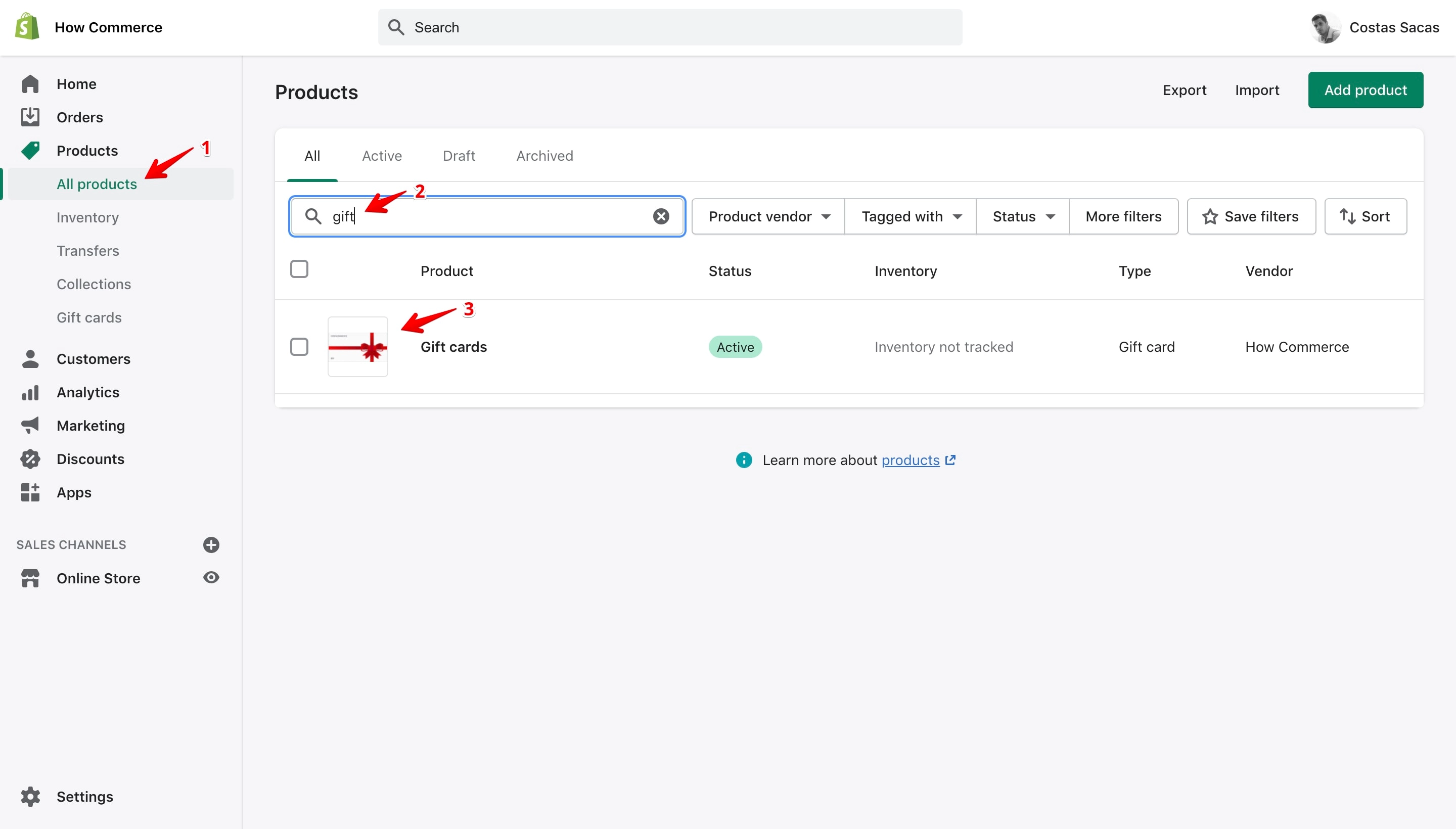Viewport: 1456px width, 829px height.
Task: Click the Home house icon
Action: [30, 84]
